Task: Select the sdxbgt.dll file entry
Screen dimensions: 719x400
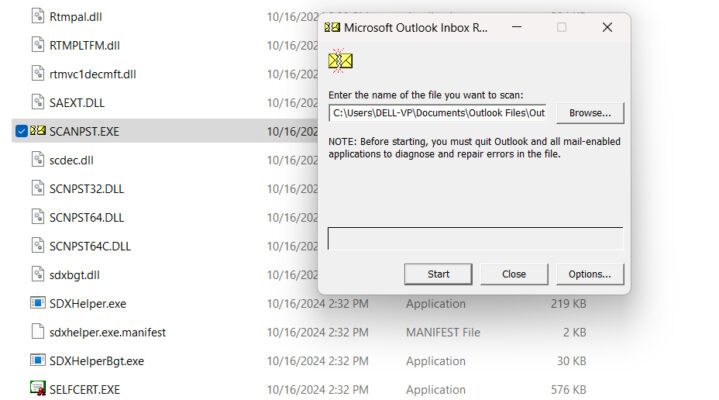Action: point(75,274)
